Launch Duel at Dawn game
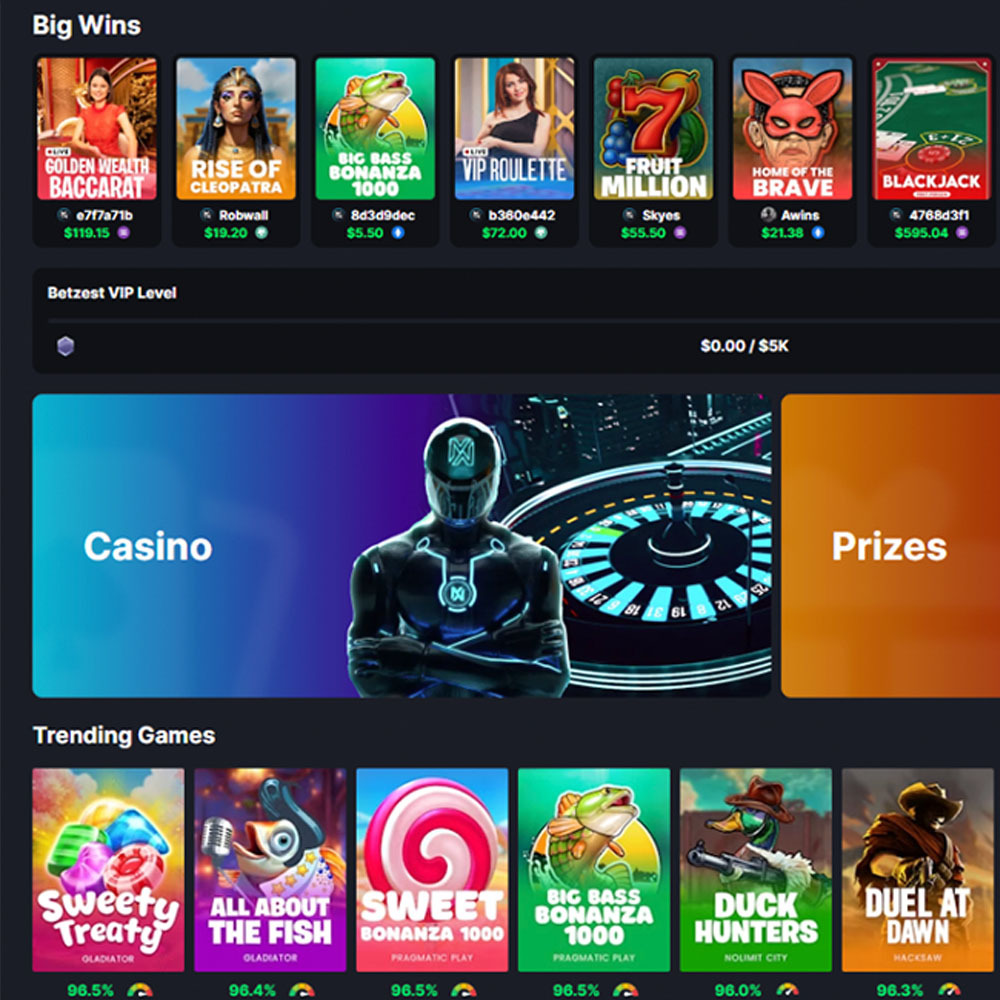The image size is (1000, 1000). [x=918, y=870]
